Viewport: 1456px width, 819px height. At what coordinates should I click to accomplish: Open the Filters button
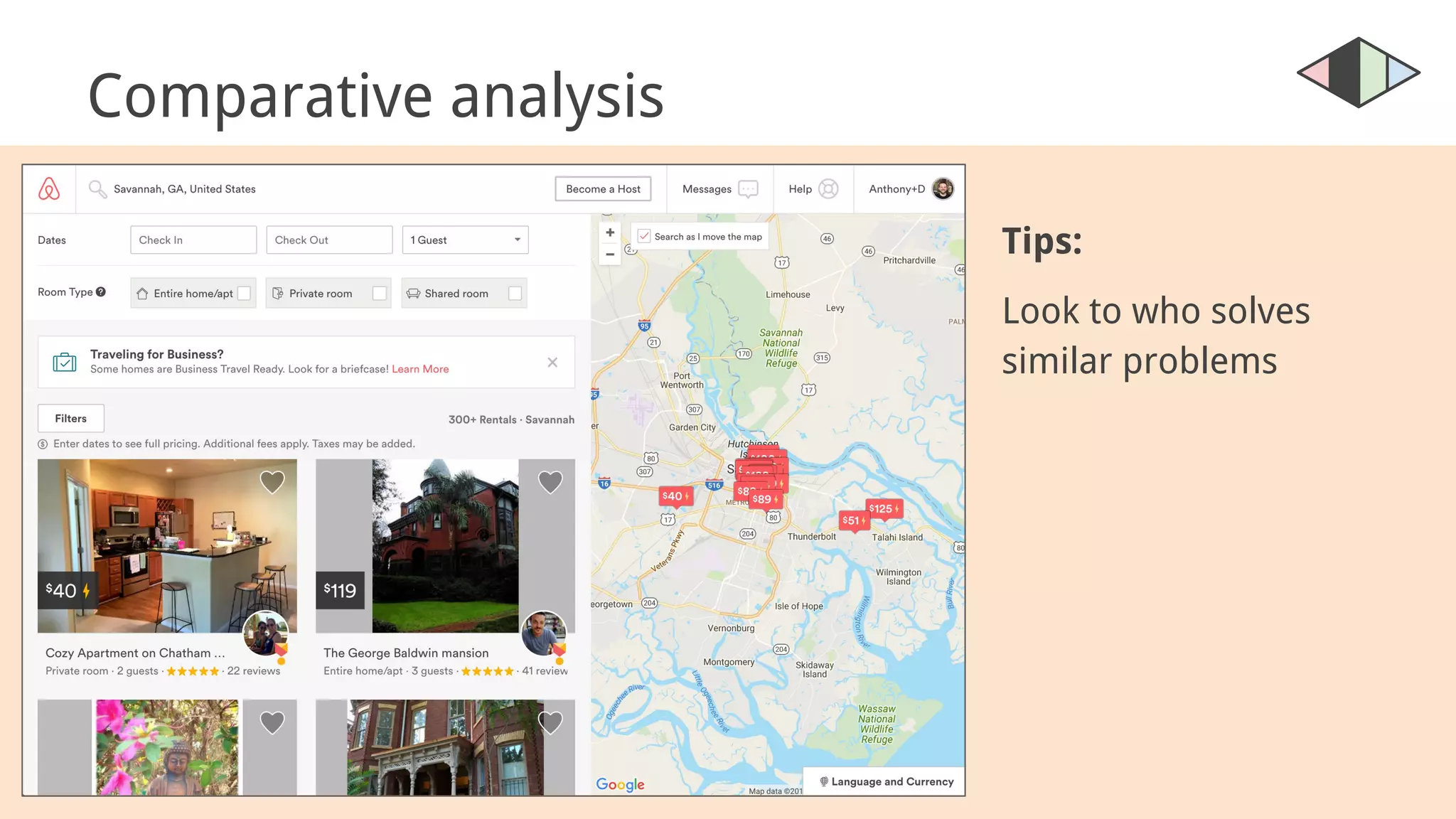(71, 418)
